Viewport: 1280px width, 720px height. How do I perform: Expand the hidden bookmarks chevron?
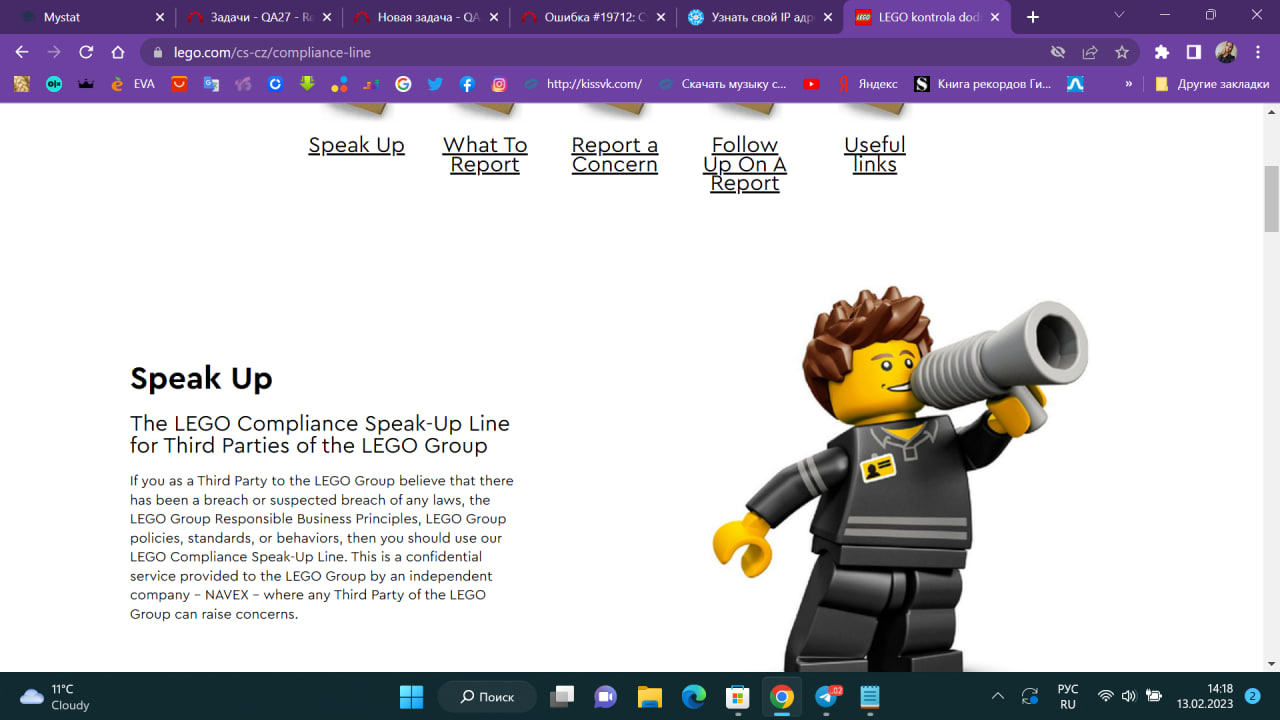(x=1129, y=84)
